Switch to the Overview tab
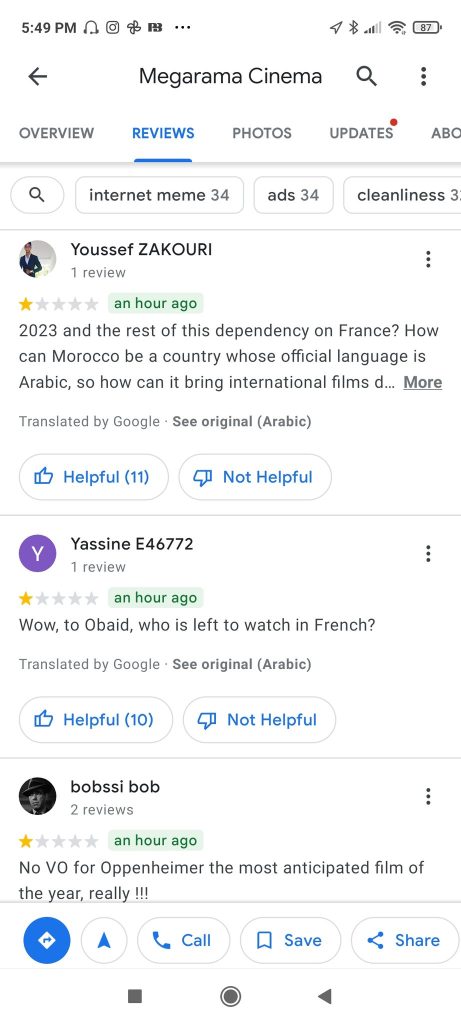This screenshot has height=1024, width=461. (x=56, y=133)
